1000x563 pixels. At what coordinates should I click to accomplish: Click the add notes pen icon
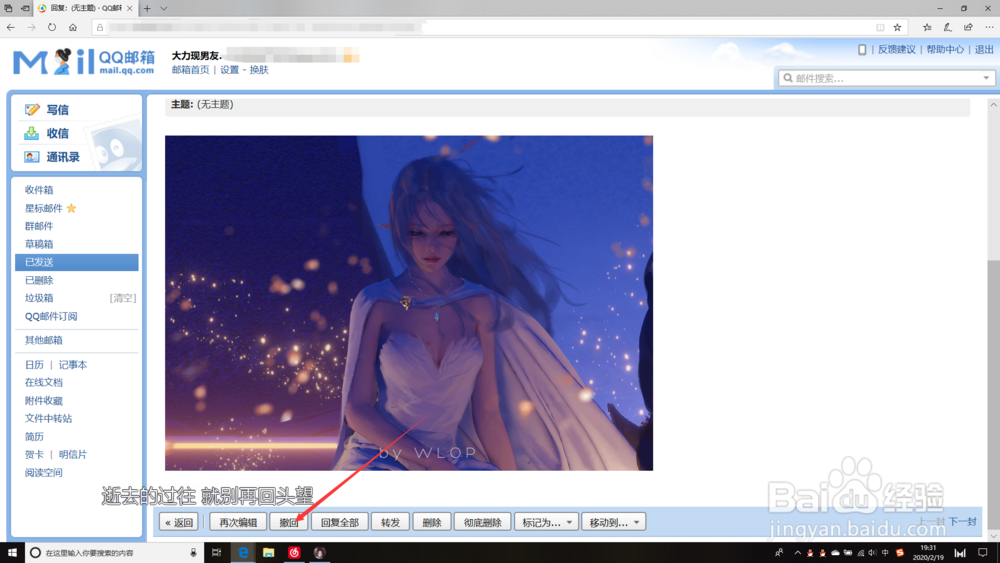click(948, 27)
